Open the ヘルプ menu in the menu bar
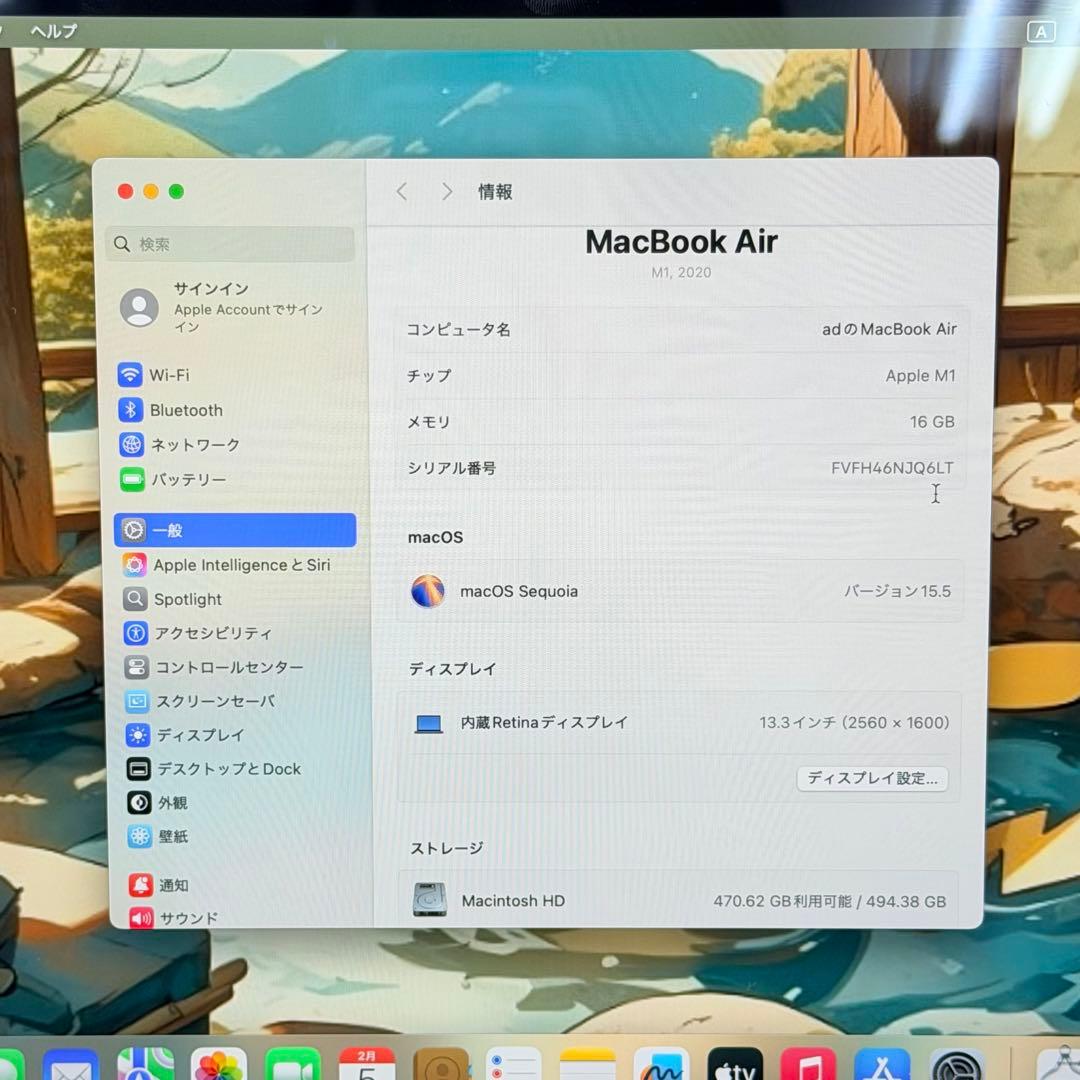The height and width of the screenshot is (1080, 1080). point(55,31)
